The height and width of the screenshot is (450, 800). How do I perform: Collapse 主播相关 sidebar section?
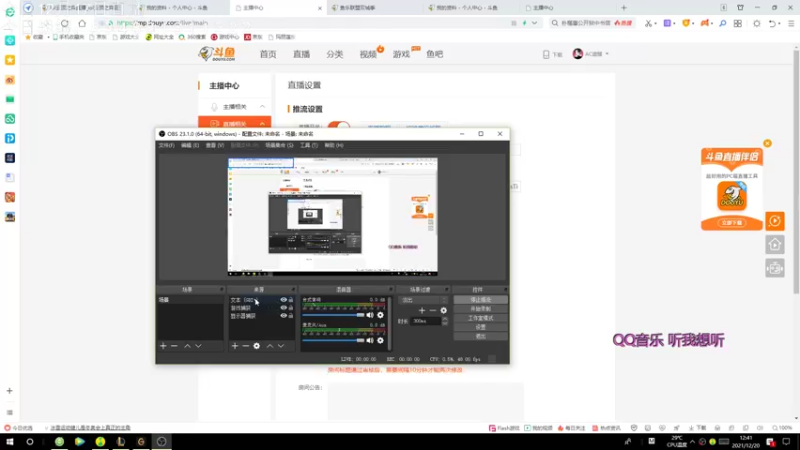click(x=262, y=107)
